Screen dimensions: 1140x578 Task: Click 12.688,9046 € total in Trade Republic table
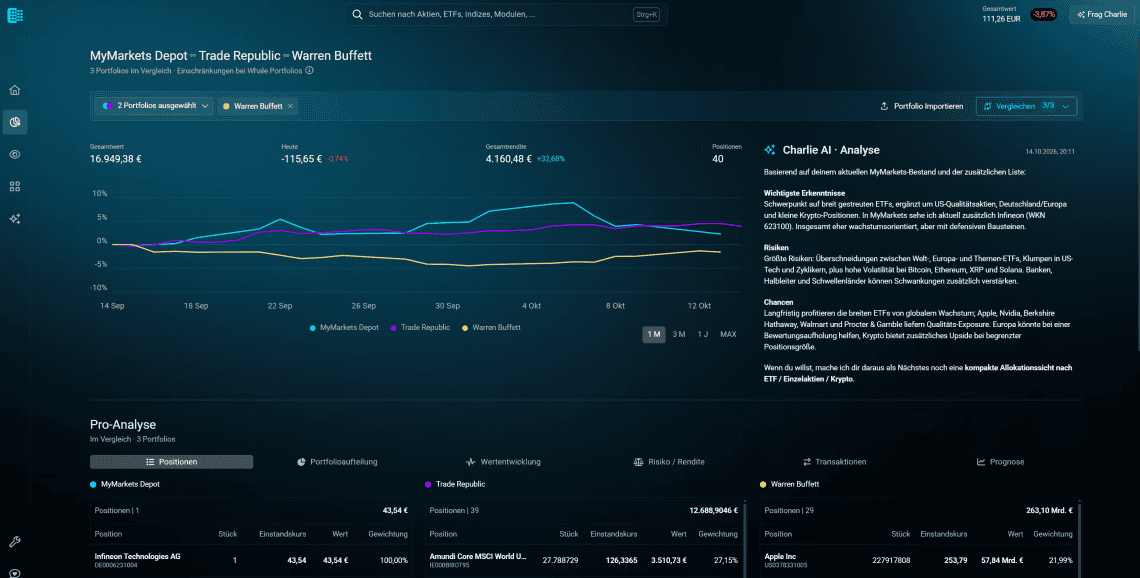tap(714, 510)
